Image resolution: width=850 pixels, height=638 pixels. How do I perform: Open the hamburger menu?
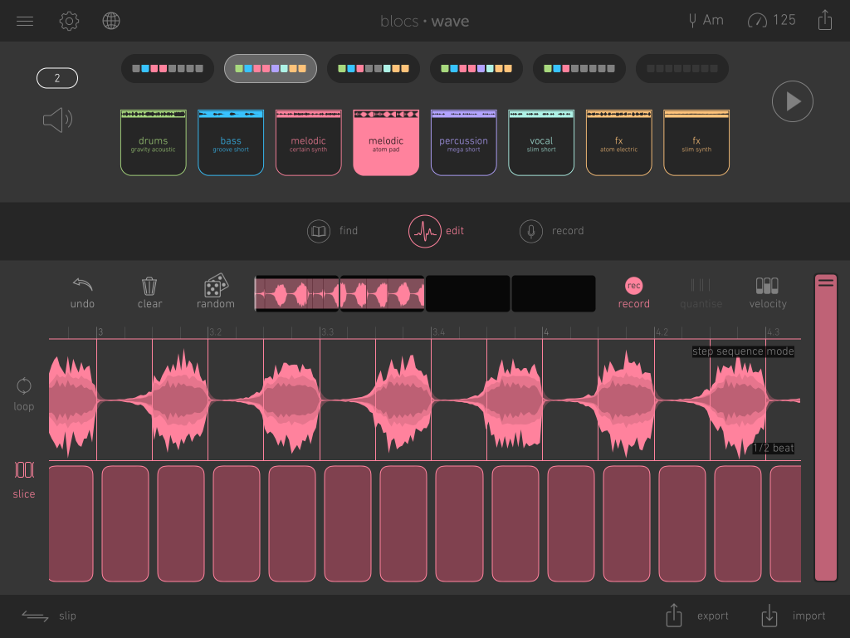point(24,21)
